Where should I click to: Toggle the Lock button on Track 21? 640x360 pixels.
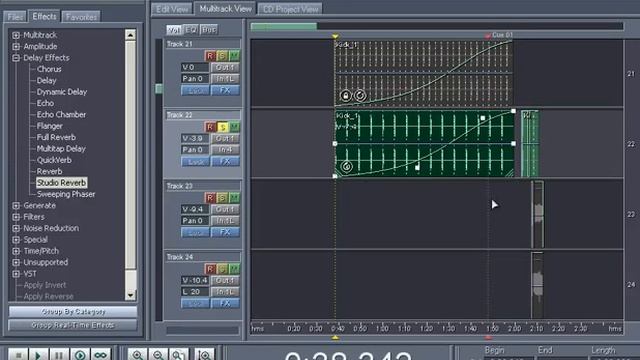coord(195,90)
